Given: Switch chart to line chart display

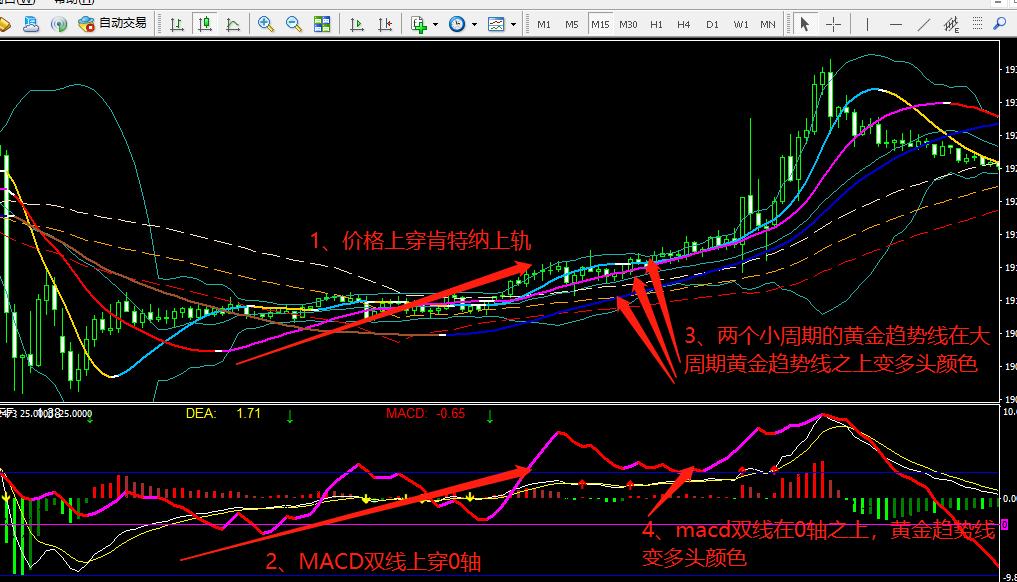Looking at the screenshot, I should coord(233,22).
